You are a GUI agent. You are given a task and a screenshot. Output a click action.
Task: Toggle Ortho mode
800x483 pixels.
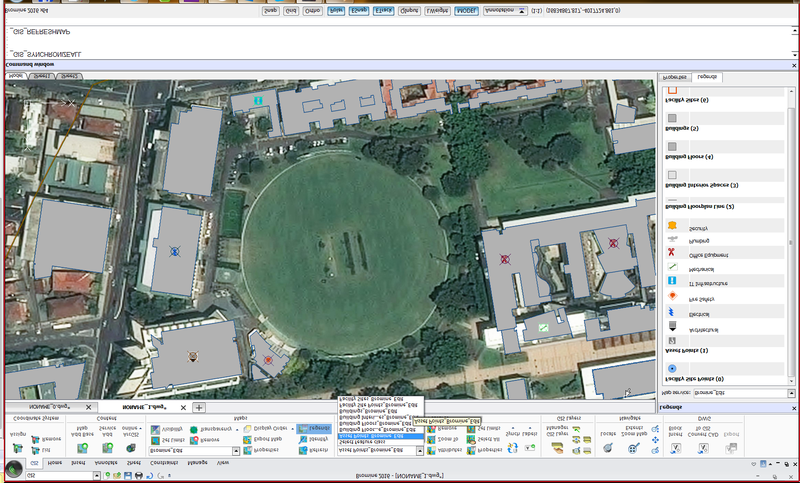coord(312,10)
